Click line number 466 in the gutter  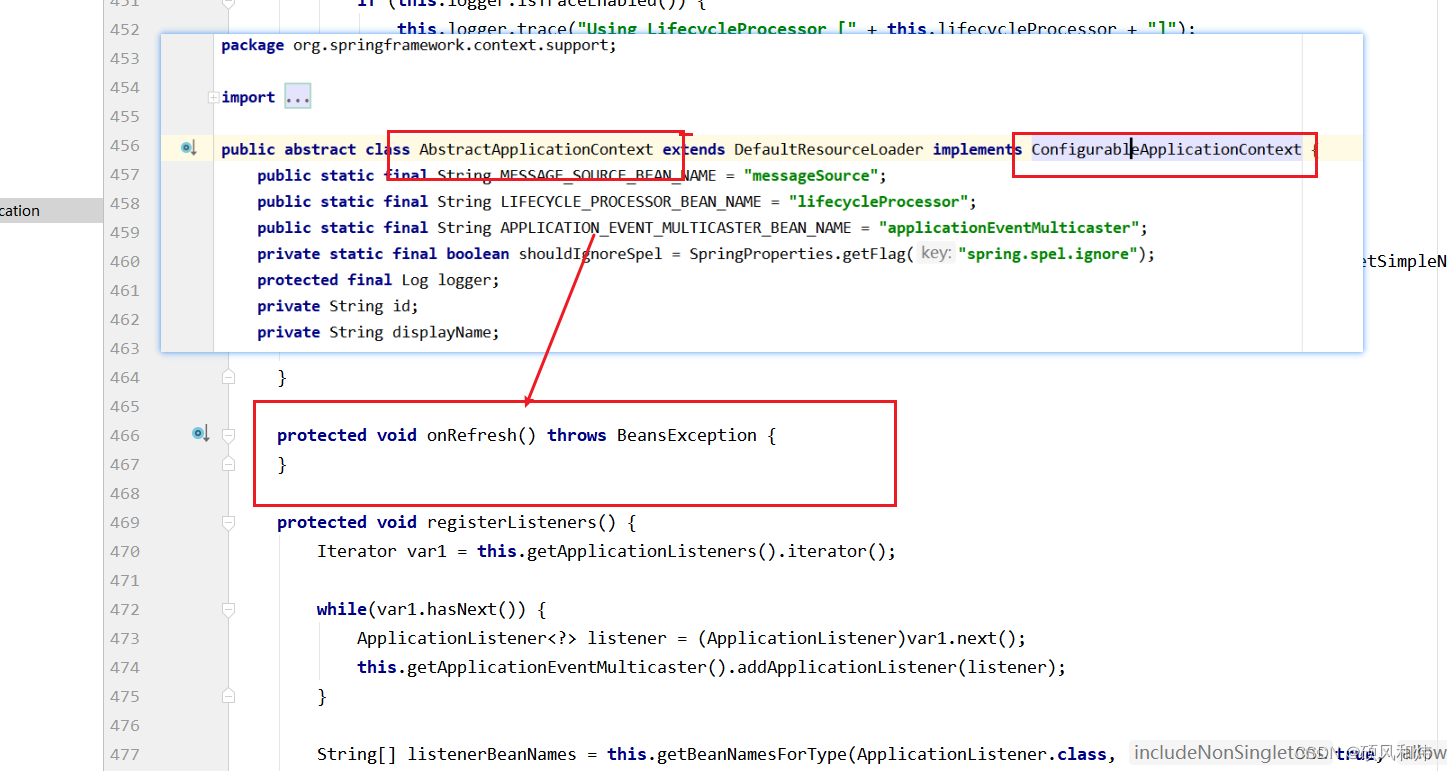pyautogui.click(x=125, y=435)
